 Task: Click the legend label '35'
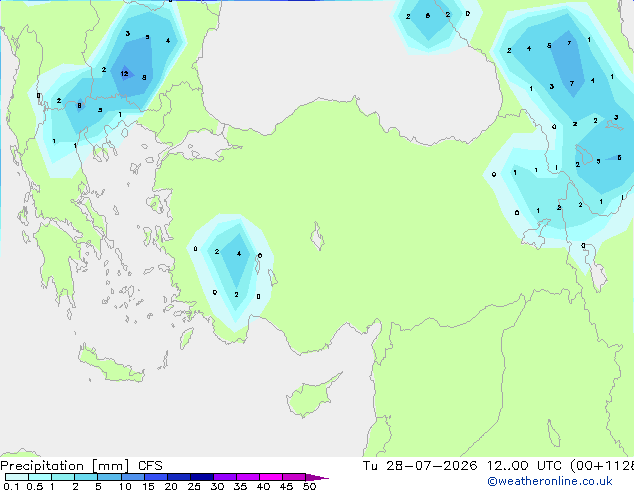(240, 486)
